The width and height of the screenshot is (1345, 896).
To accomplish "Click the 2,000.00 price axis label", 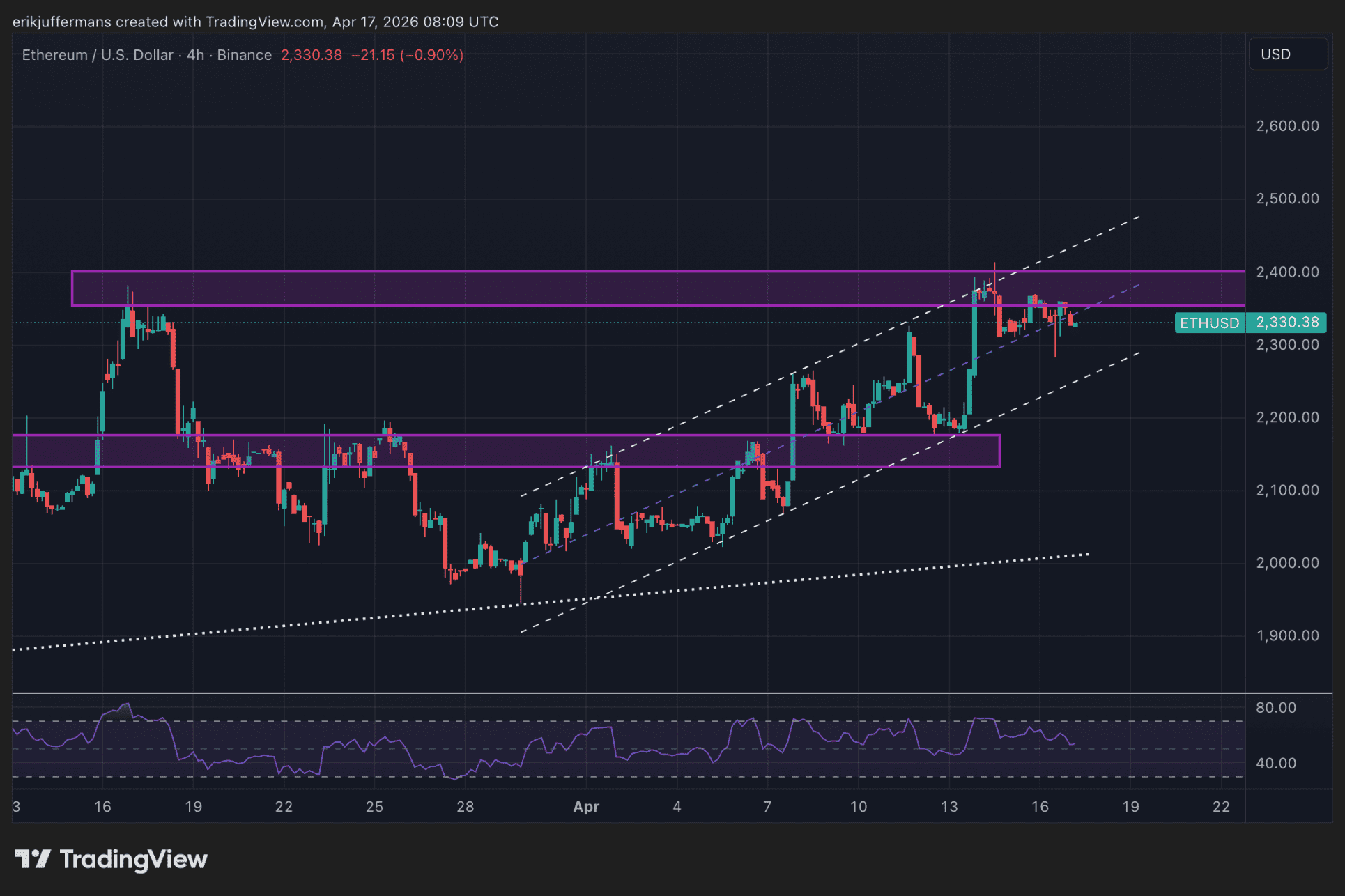I will (1286, 563).
